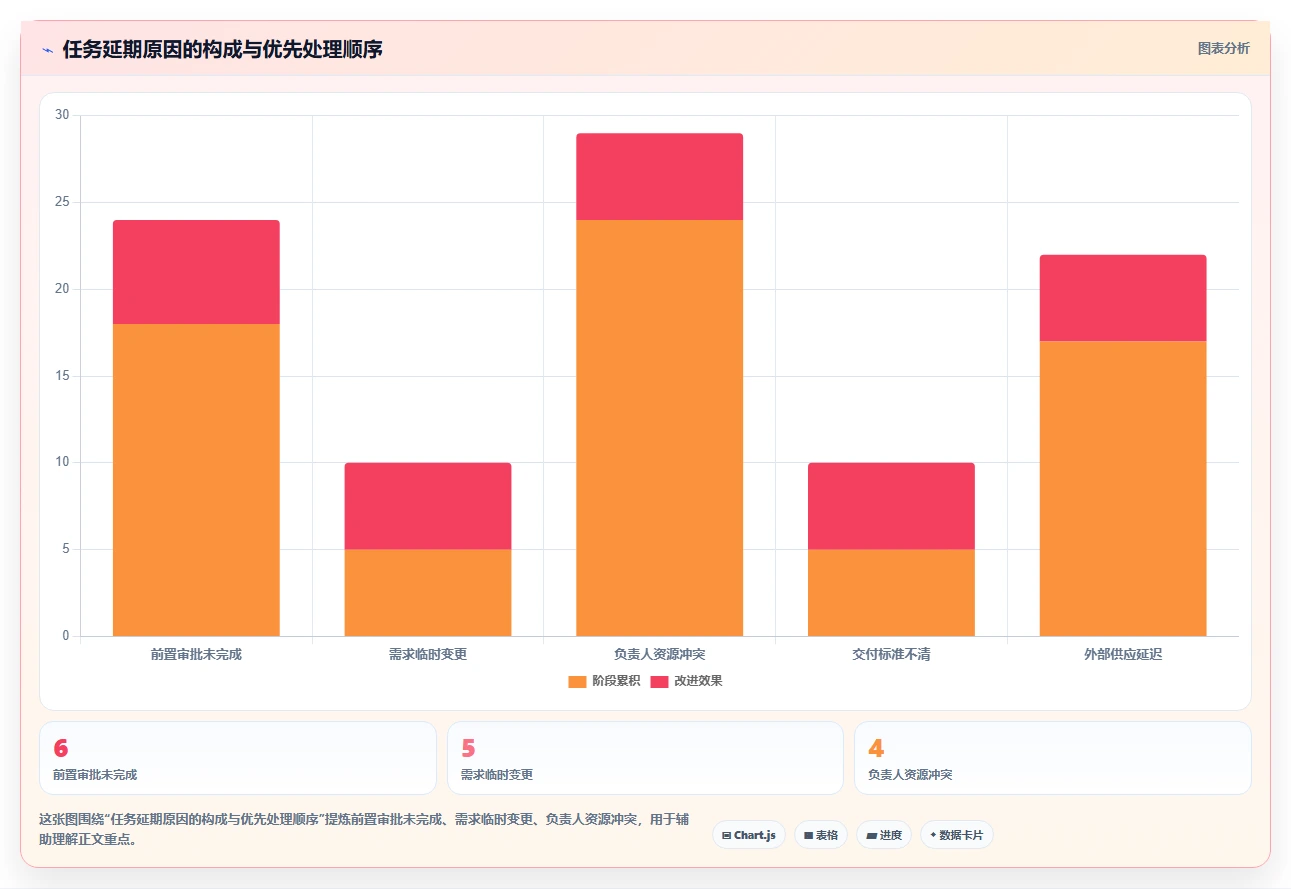Click the orange bar segment for 交付标准不清

tap(891, 592)
